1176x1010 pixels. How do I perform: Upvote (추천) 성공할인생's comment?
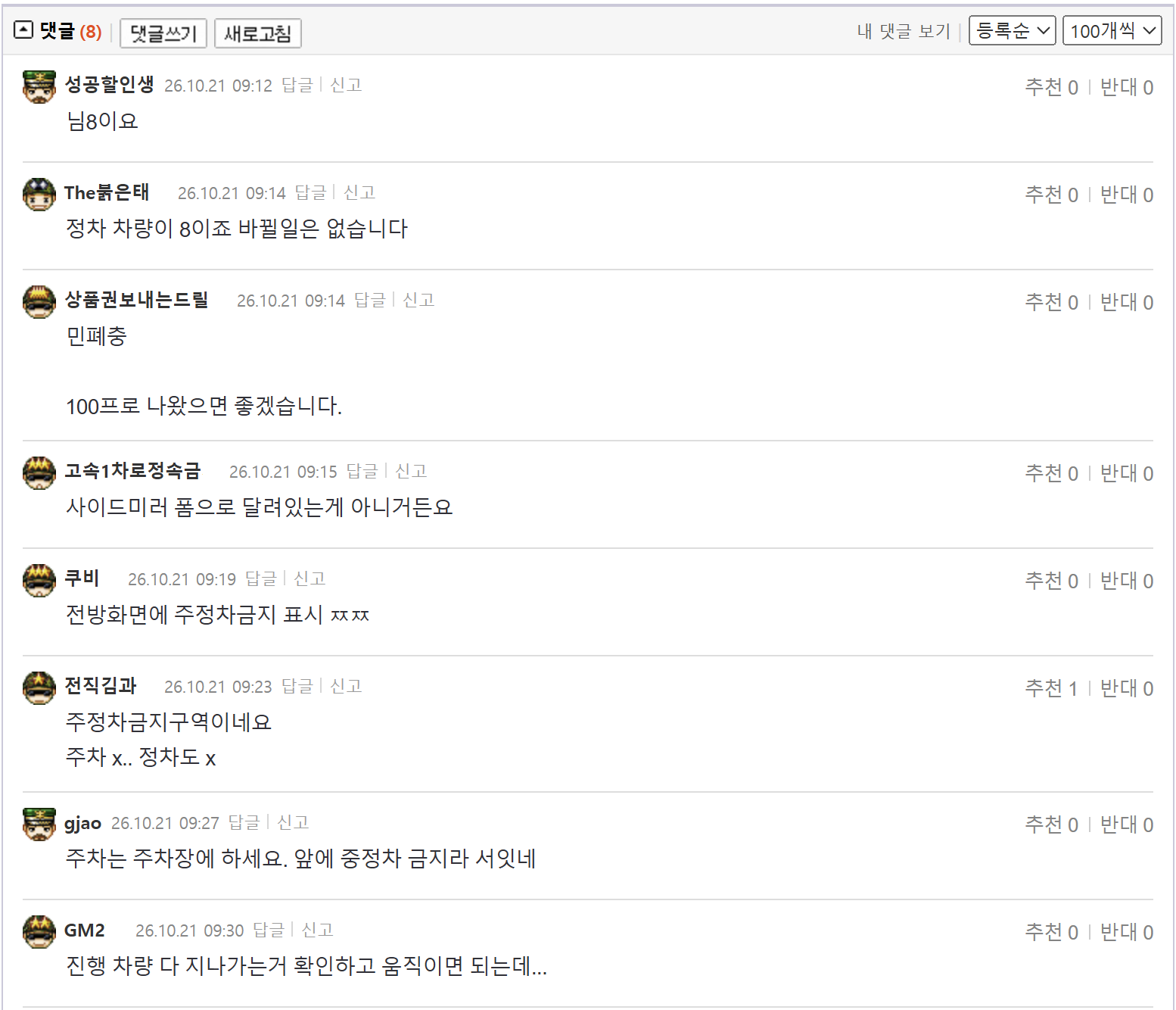point(1052,87)
